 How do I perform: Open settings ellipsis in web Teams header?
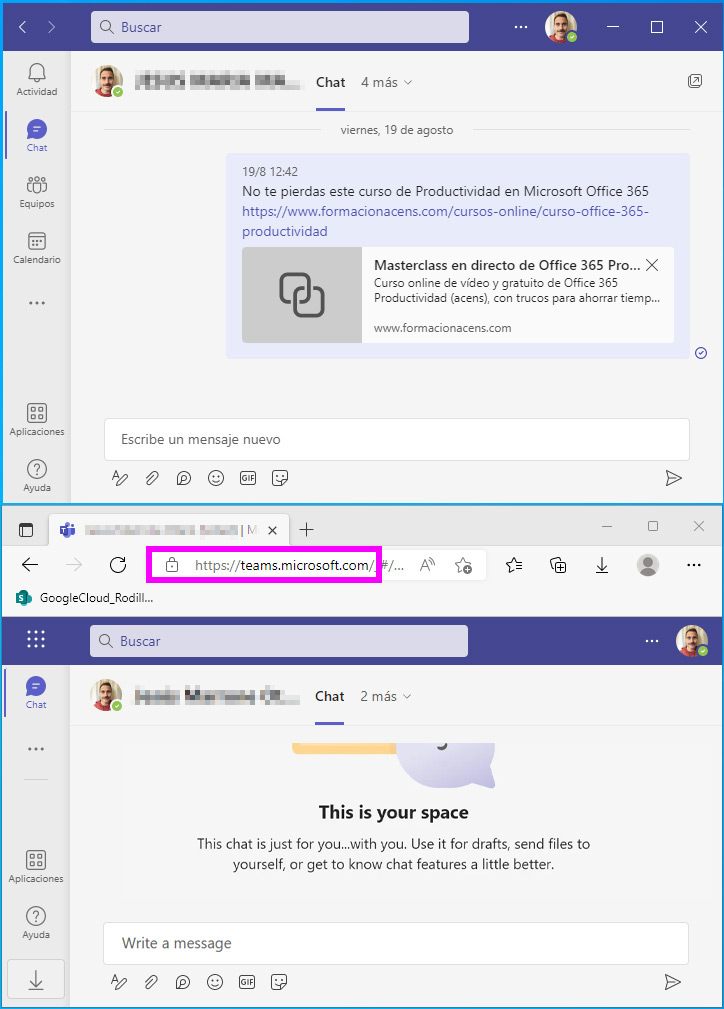652,641
